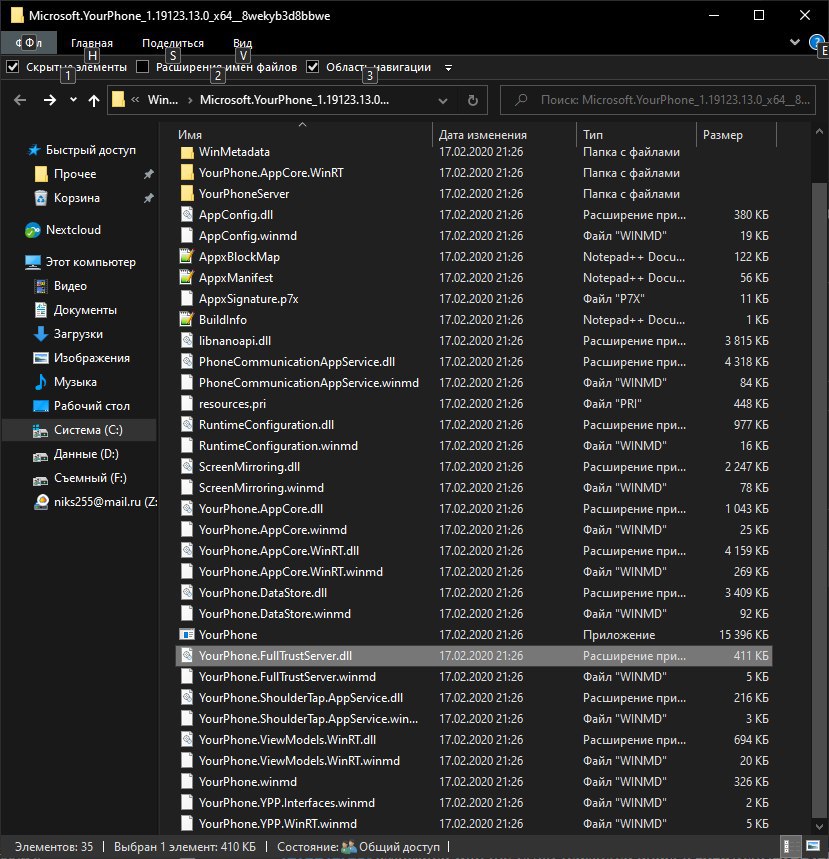Toggle the hidden items checkbox
This screenshot has width=829, height=859.
[x=13, y=67]
